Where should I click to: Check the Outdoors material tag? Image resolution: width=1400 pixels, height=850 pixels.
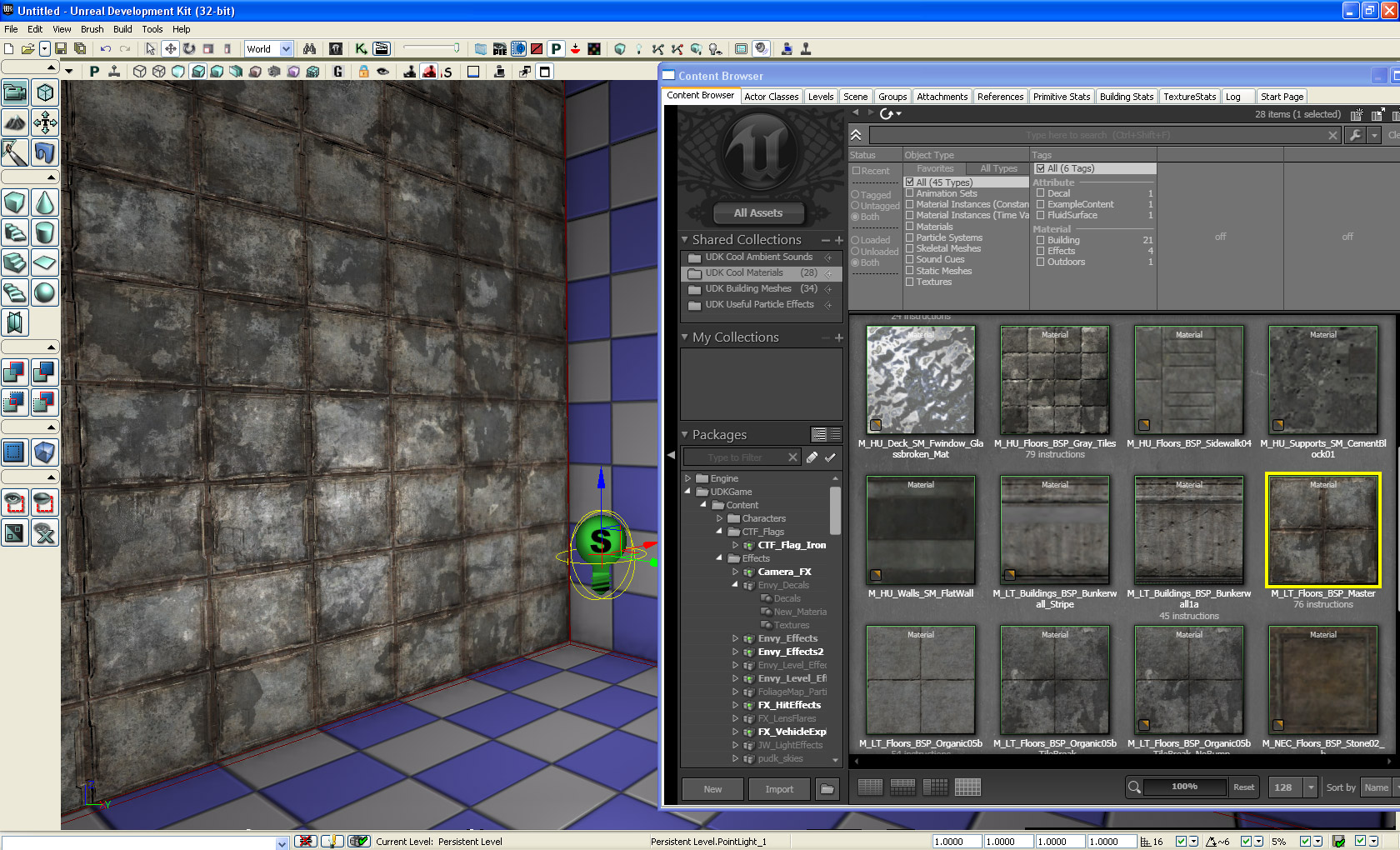pos(1041,262)
